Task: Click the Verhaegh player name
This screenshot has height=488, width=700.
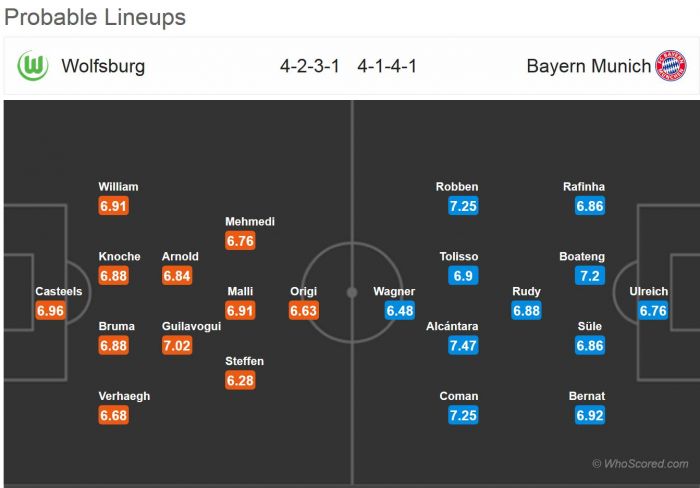Action: tap(124, 396)
